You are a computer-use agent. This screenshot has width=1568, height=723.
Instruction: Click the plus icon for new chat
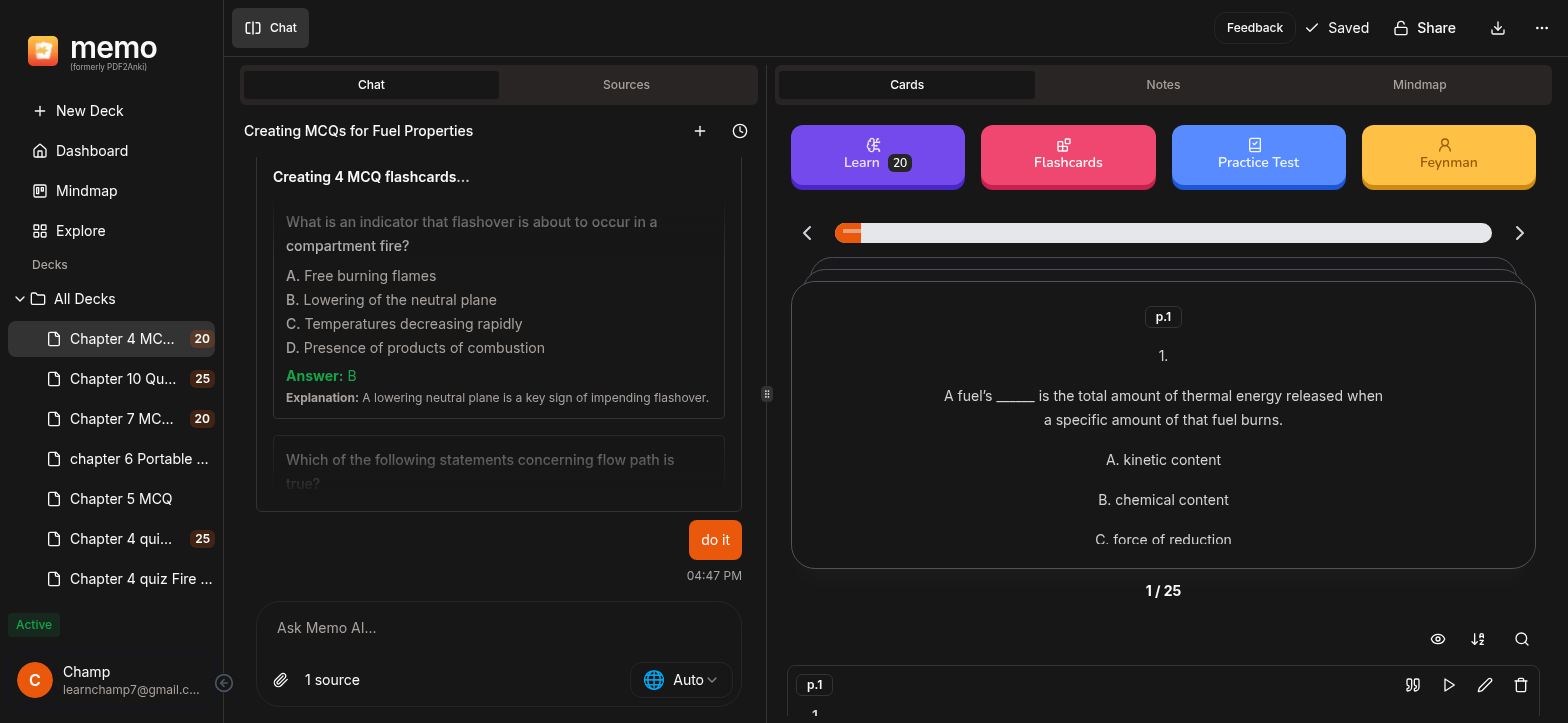700,131
